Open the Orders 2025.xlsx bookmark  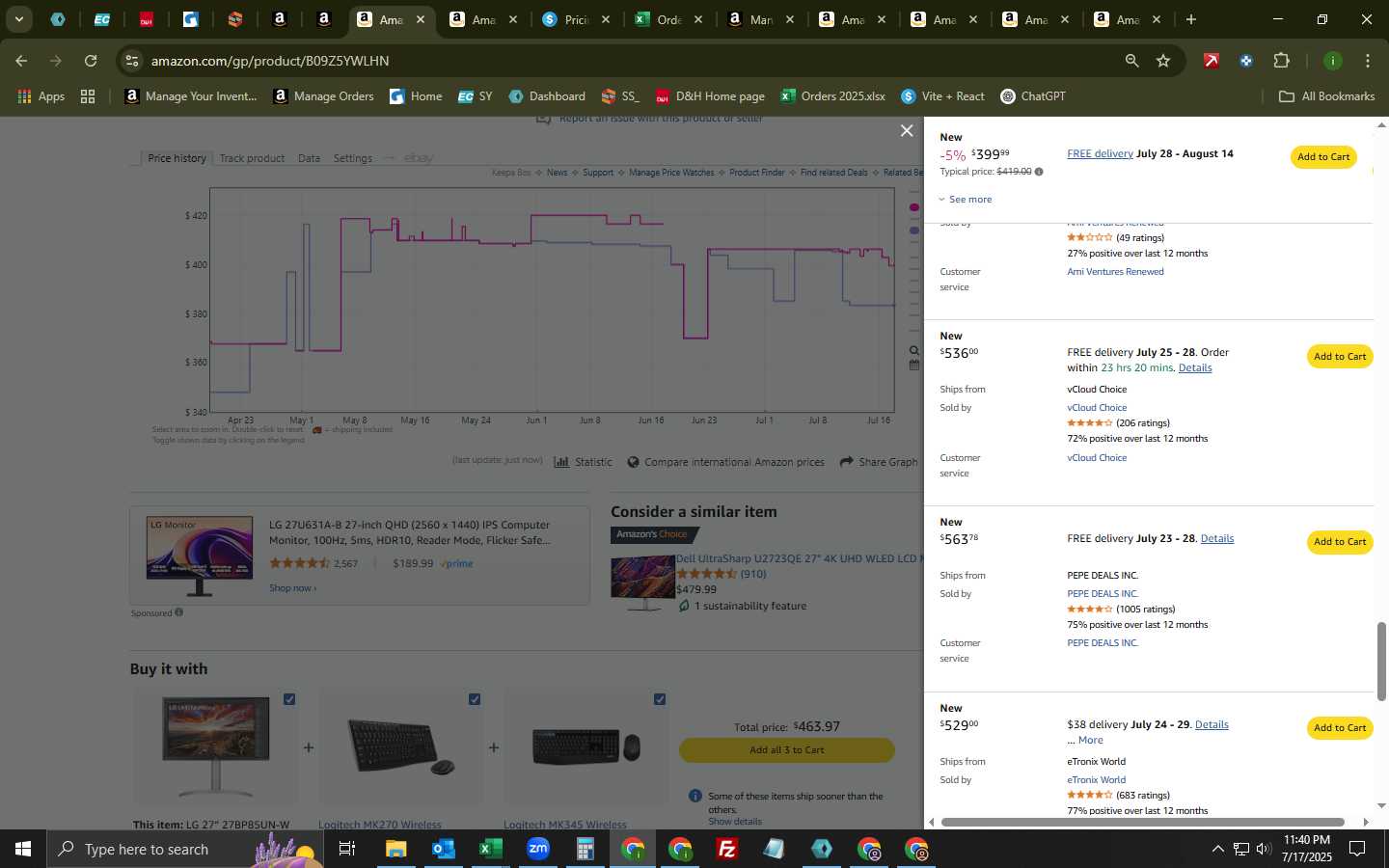point(833,96)
